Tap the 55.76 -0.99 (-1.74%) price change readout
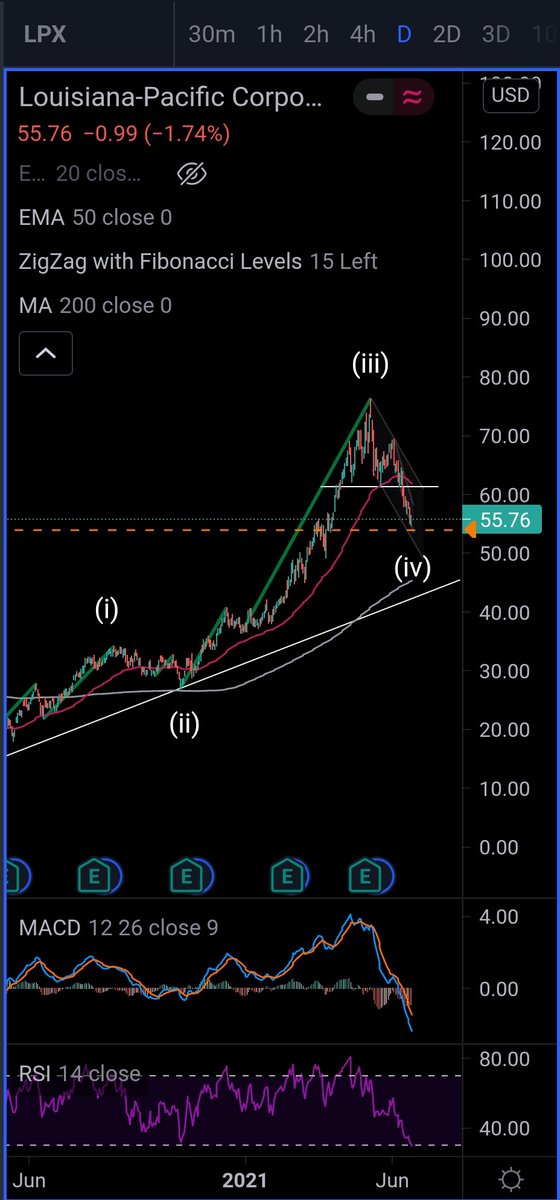This screenshot has height=1200, width=560. [x=125, y=132]
